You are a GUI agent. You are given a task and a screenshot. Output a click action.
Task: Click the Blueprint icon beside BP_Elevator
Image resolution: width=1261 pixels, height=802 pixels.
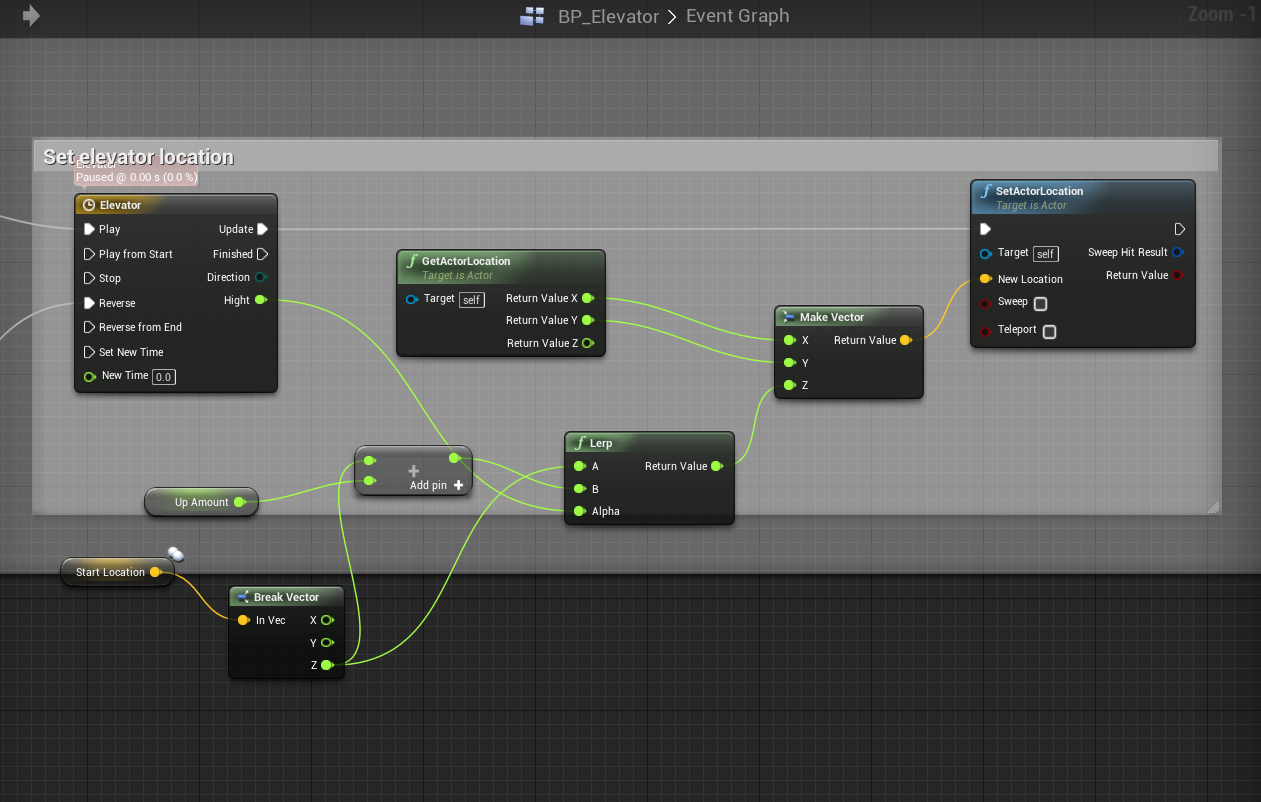click(532, 16)
